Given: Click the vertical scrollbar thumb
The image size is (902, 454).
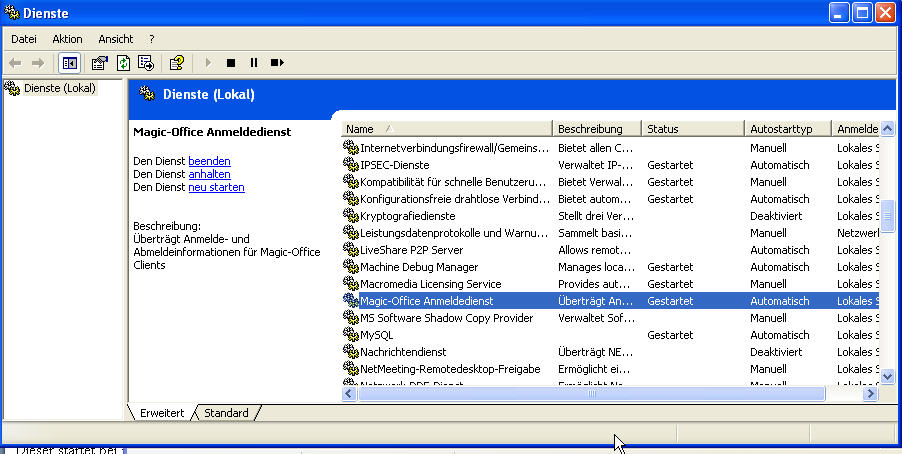Looking at the screenshot, I should [888, 218].
